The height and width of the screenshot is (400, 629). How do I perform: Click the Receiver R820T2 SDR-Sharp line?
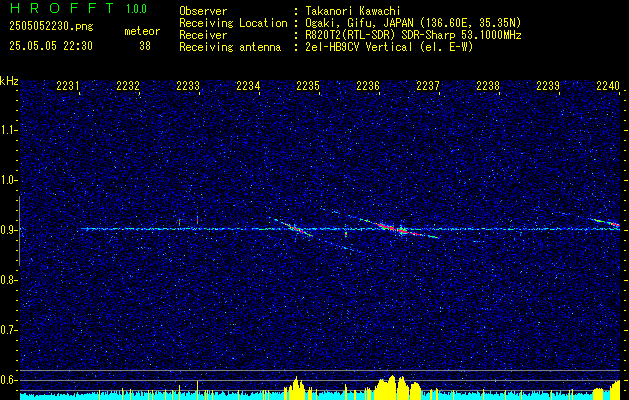point(413,35)
